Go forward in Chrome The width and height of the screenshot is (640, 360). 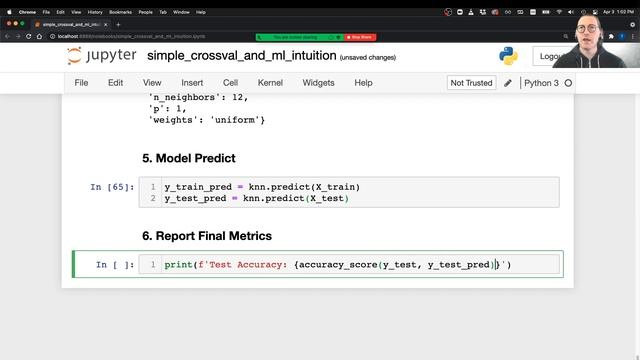18,36
